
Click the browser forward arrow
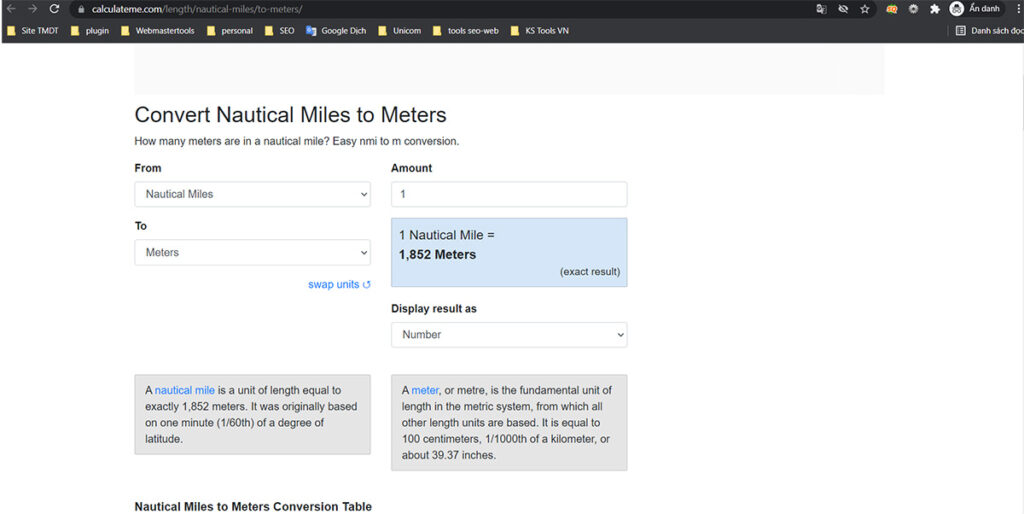(x=32, y=9)
